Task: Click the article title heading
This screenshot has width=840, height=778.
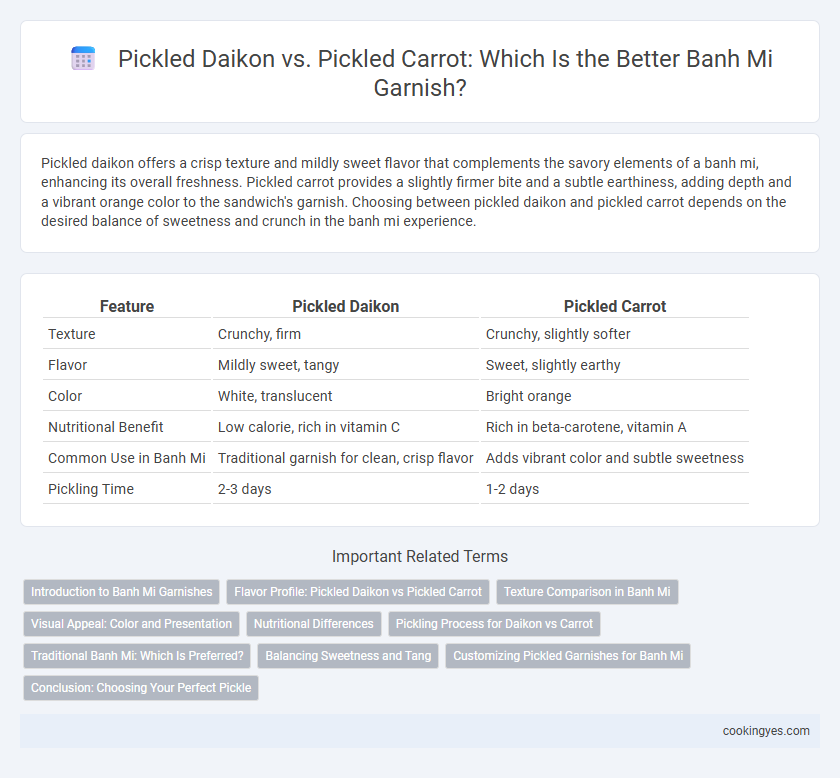Action: click(445, 73)
